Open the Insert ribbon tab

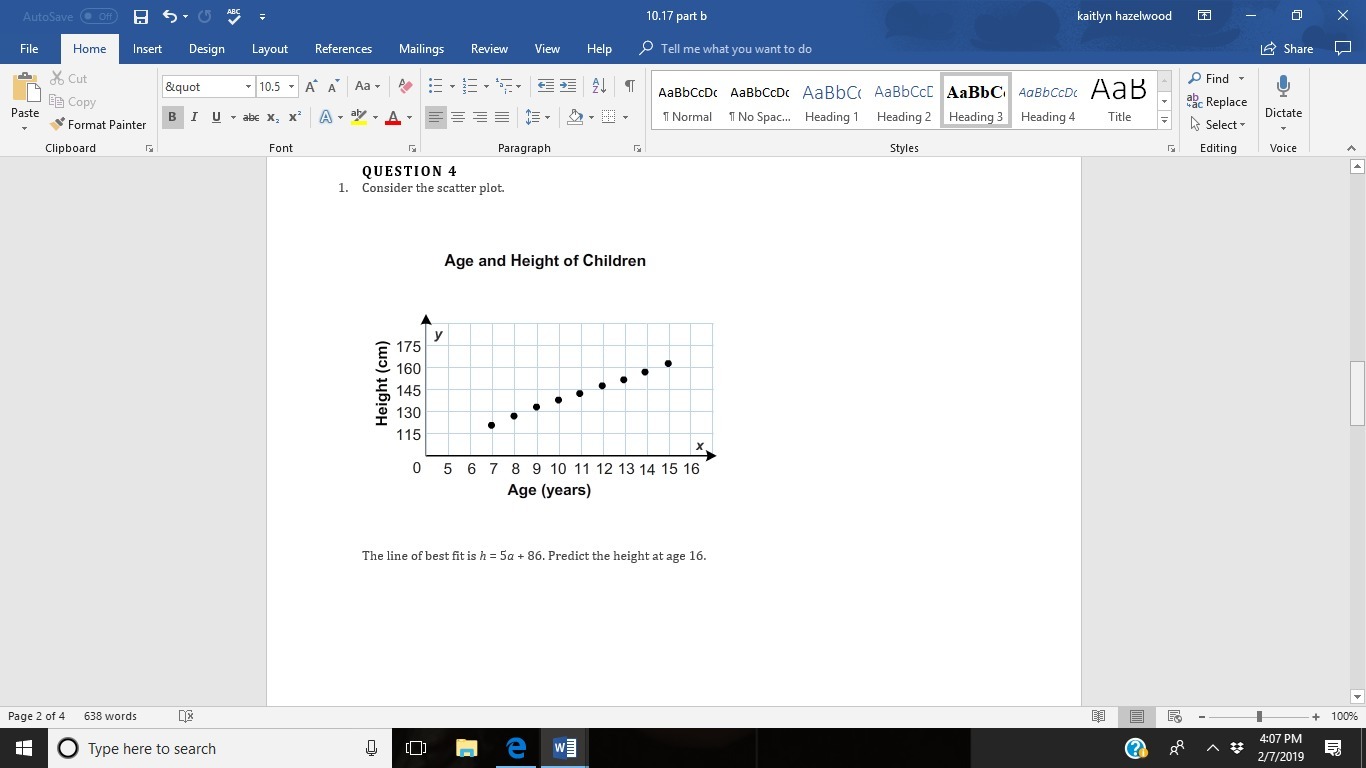[147, 48]
